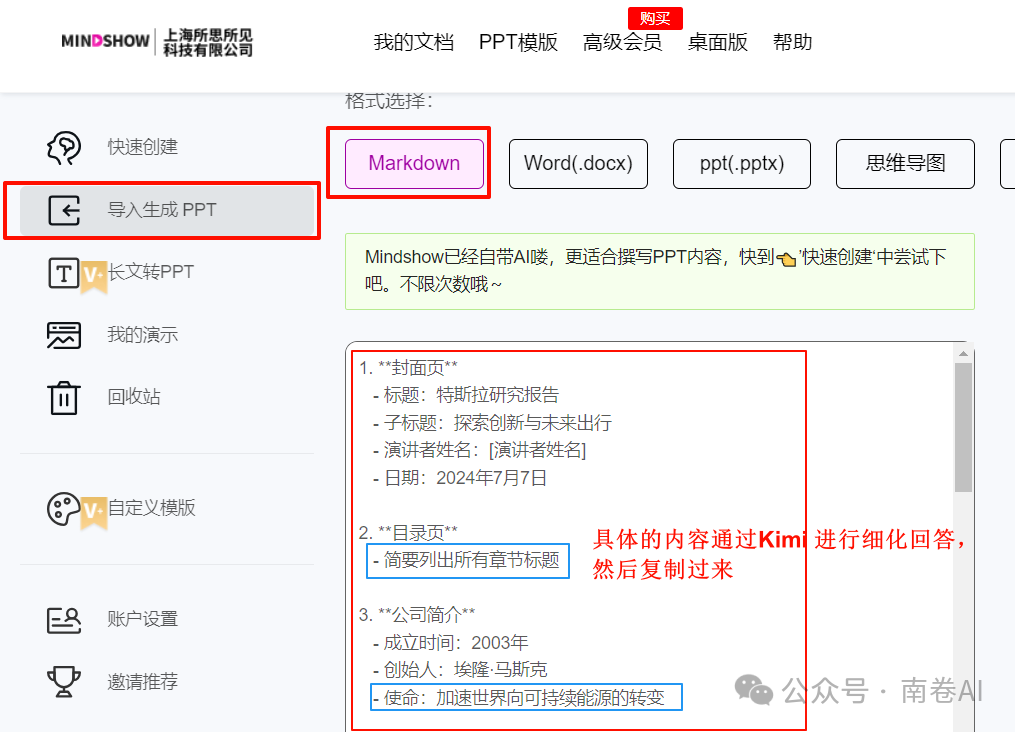Viewport: 1015px width, 732px height.
Task: Choose the Markdown format button
Action: [414, 164]
